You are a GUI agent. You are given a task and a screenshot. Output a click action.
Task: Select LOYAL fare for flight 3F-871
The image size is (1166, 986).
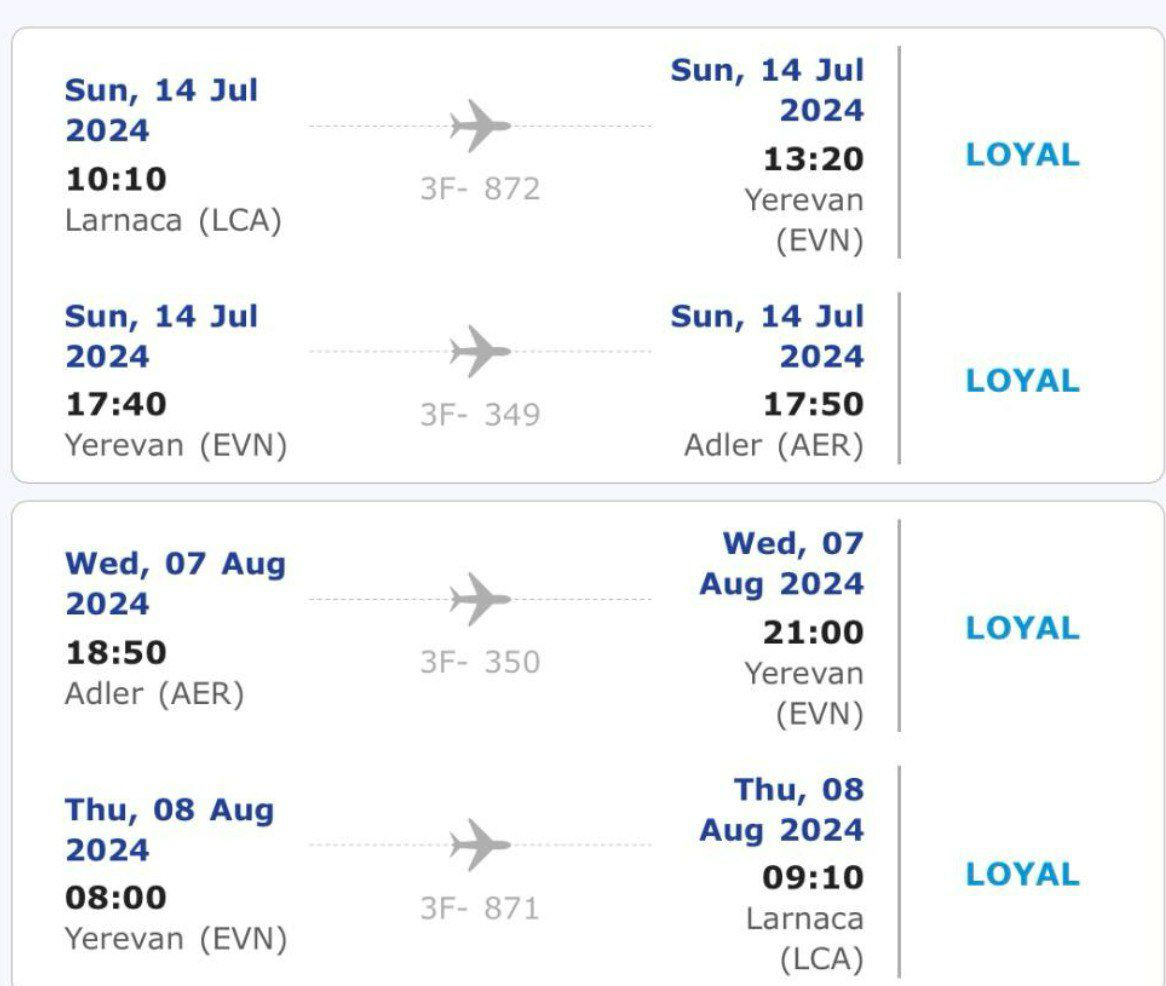[1022, 874]
